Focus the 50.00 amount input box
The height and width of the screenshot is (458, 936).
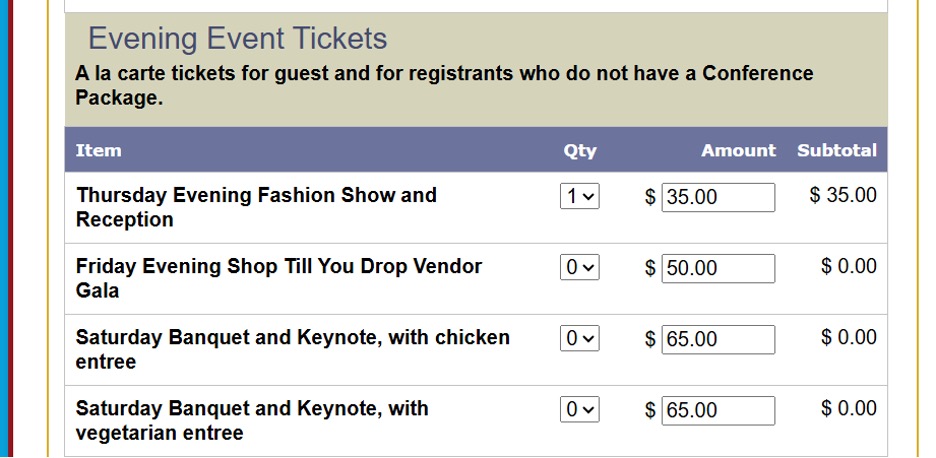click(718, 268)
